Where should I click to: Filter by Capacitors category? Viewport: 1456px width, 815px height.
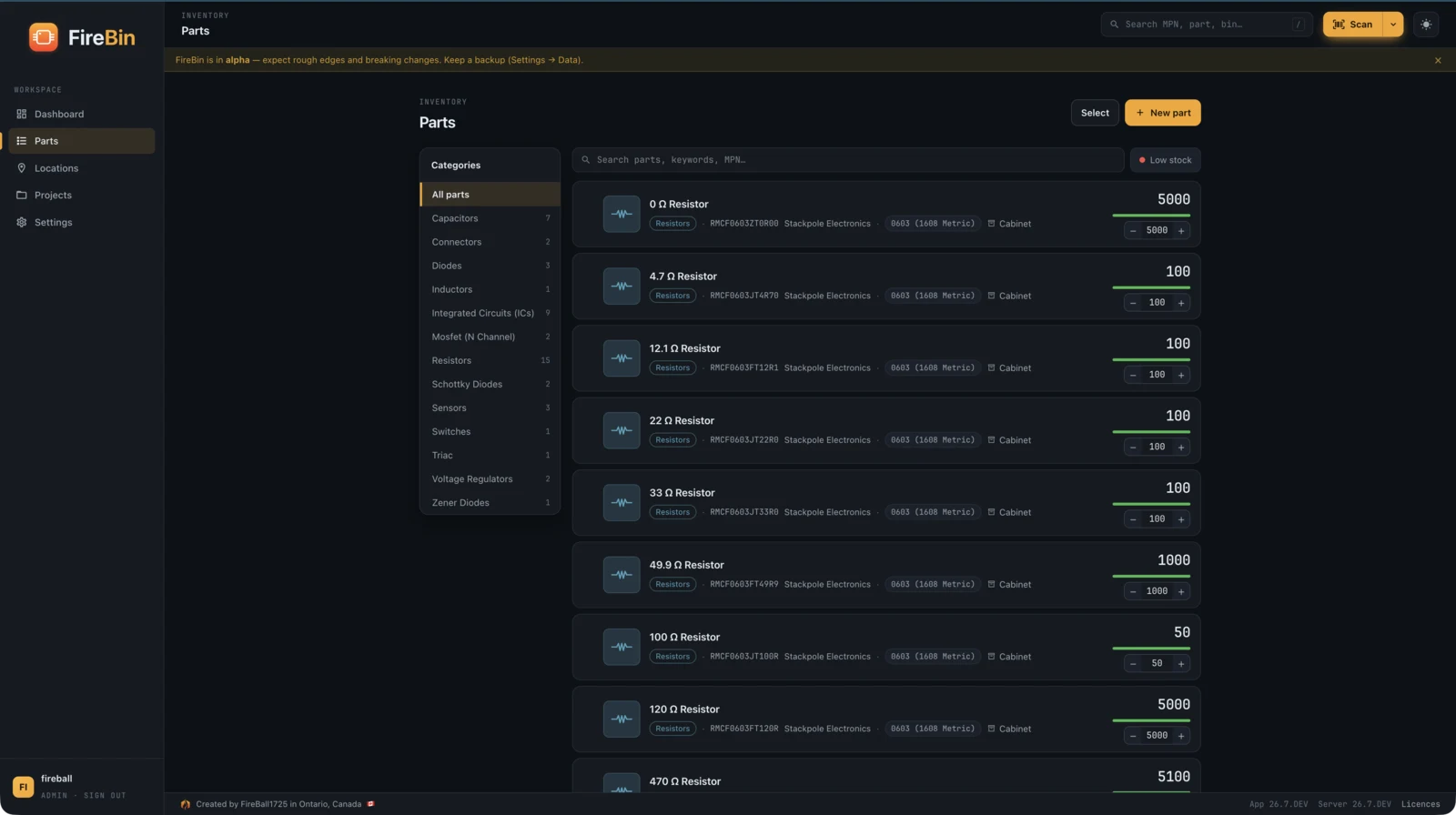[x=490, y=218]
